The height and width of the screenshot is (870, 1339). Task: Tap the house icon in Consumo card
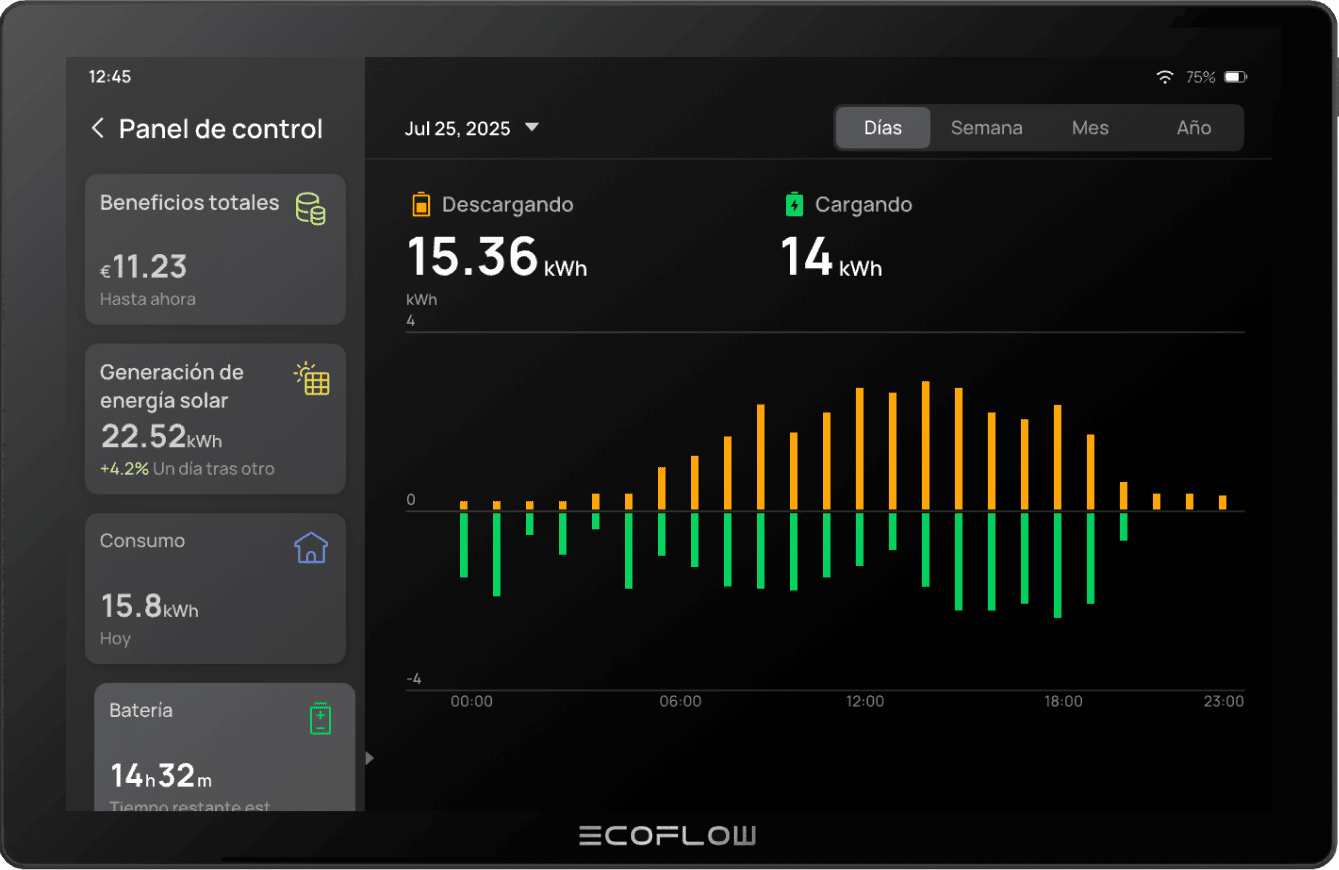pos(311,548)
